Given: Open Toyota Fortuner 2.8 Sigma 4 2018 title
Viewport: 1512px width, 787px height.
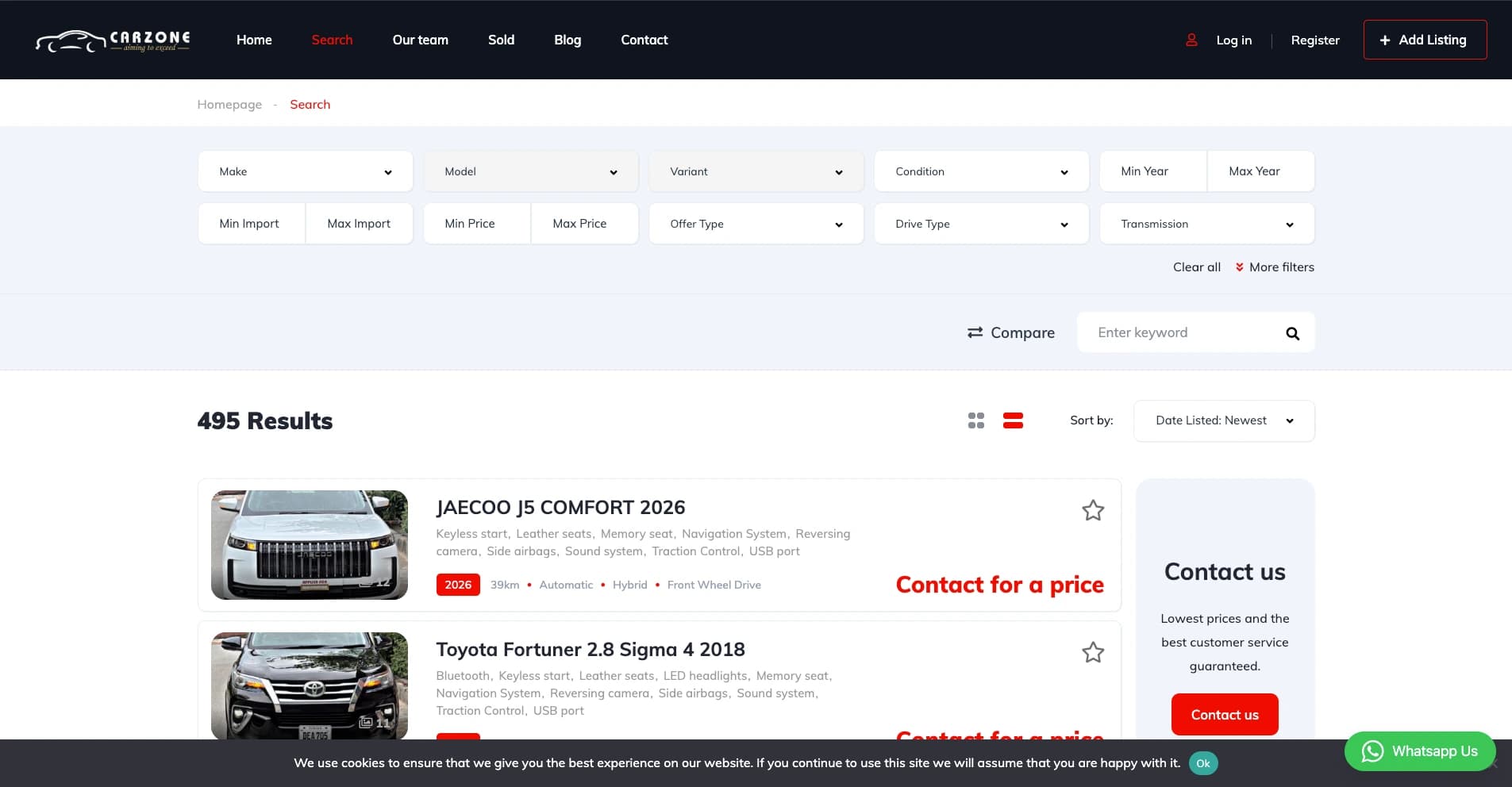Looking at the screenshot, I should 591,650.
